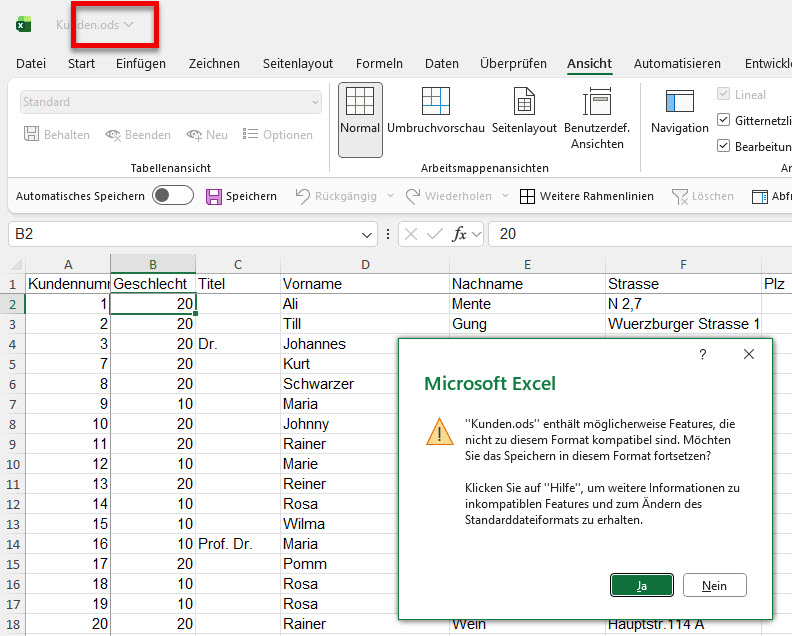This screenshot has width=792, height=636.
Task: Toggle Automatisches Speichern switch
Action: tap(172, 196)
